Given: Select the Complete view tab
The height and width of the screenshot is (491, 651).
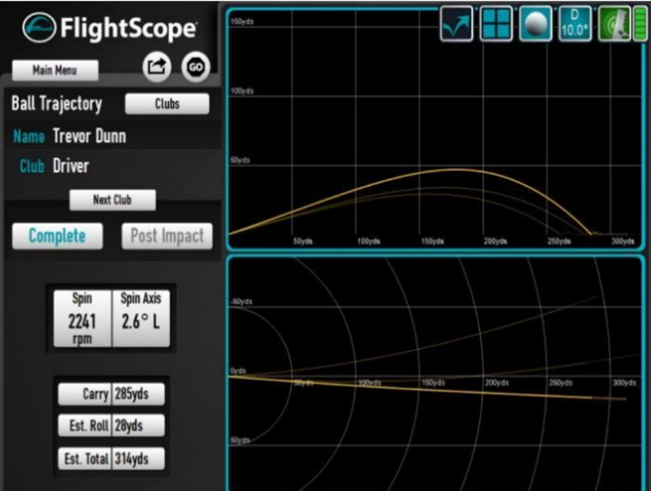Looking at the screenshot, I should coord(57,236).
